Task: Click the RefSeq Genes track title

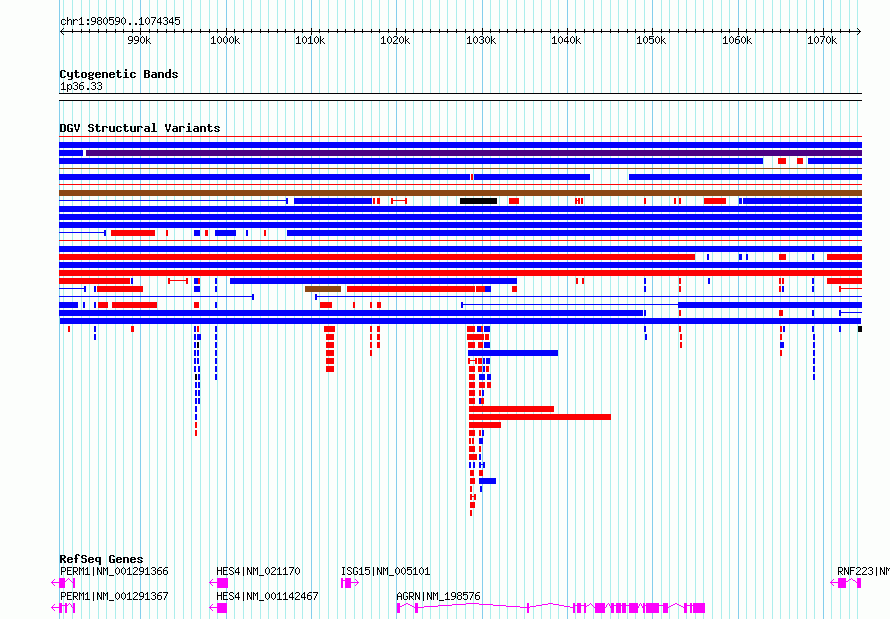Action: (101, 559)
